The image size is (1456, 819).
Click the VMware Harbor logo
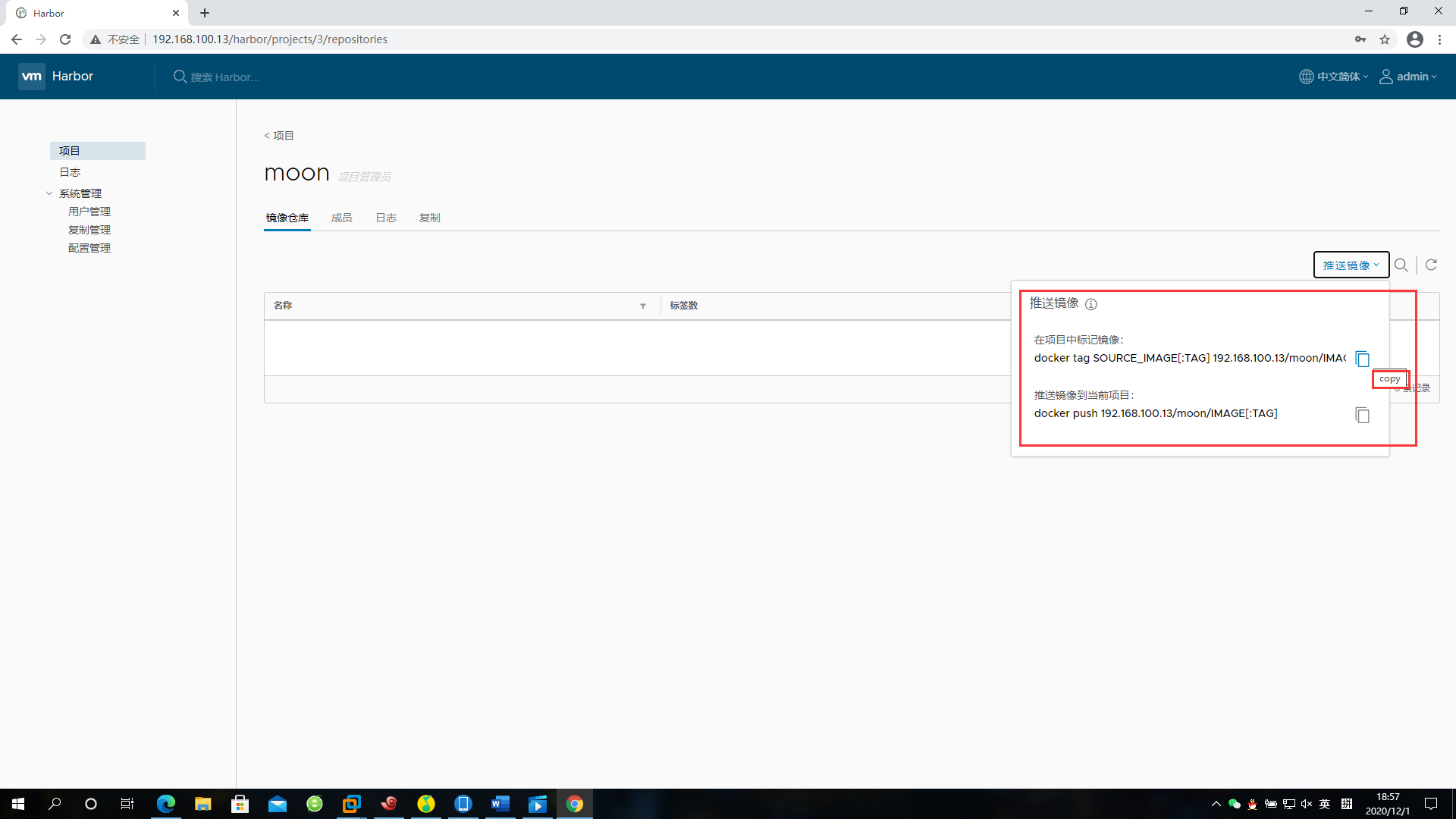[x=32, y=76]
